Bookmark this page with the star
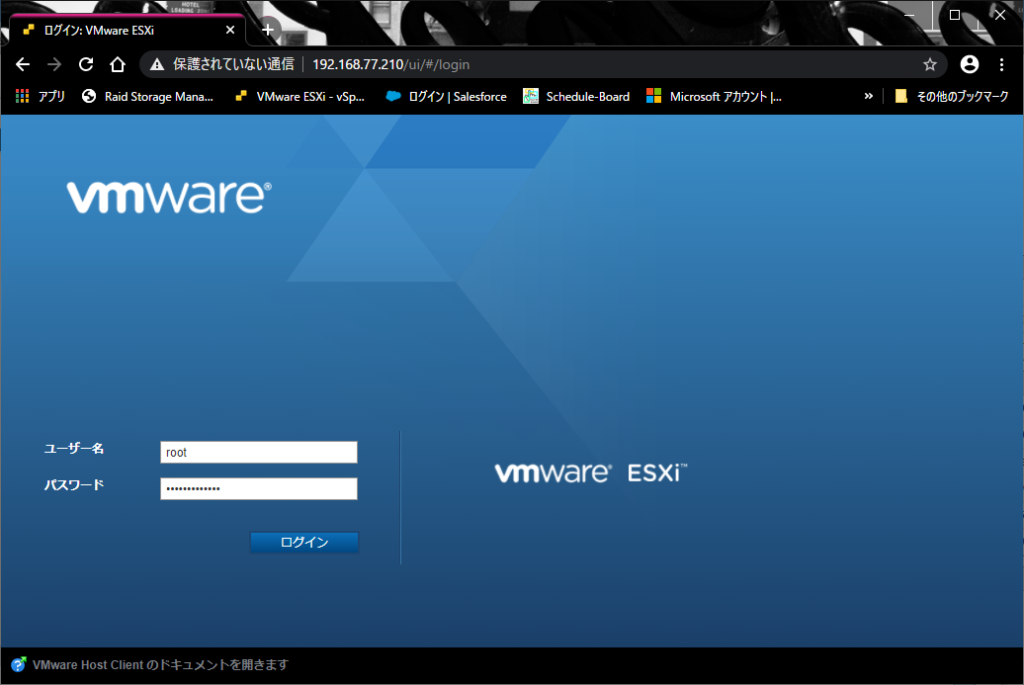Image resolution: width=1024 pixels, height=685 pixels. [x=930, y=64]
